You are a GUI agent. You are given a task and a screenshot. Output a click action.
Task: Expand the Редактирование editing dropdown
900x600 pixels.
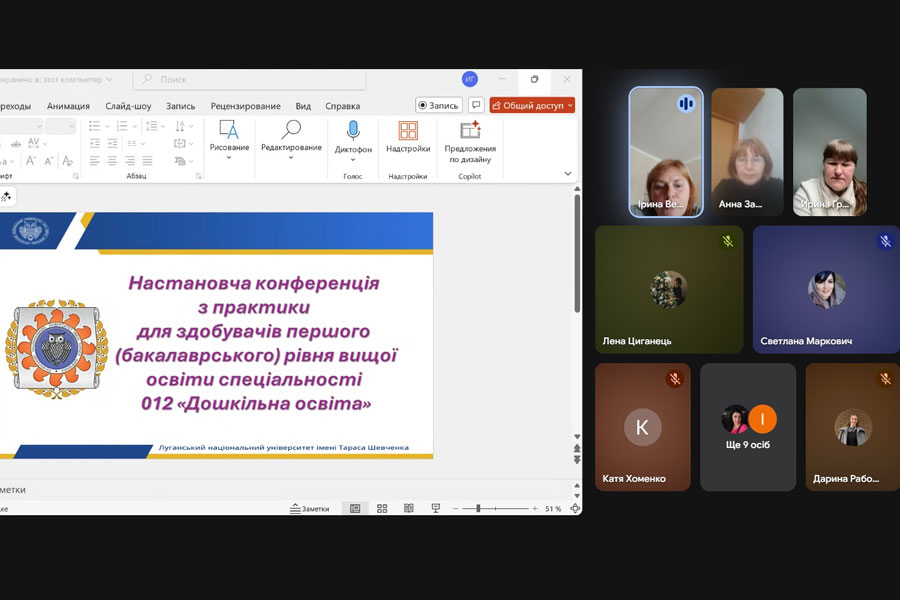291,157
